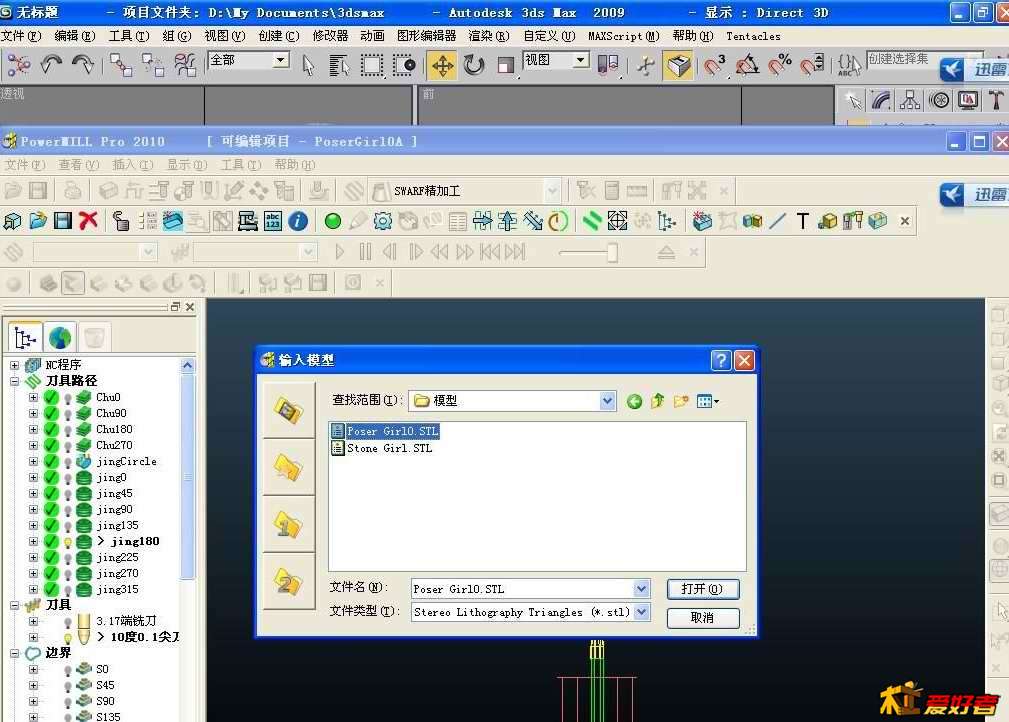Open the Hierarchy panel tab icon in 3ds Max
The height and width of the screenshot is (722, 1009).
pyautogui.click(x=910, y=100)
